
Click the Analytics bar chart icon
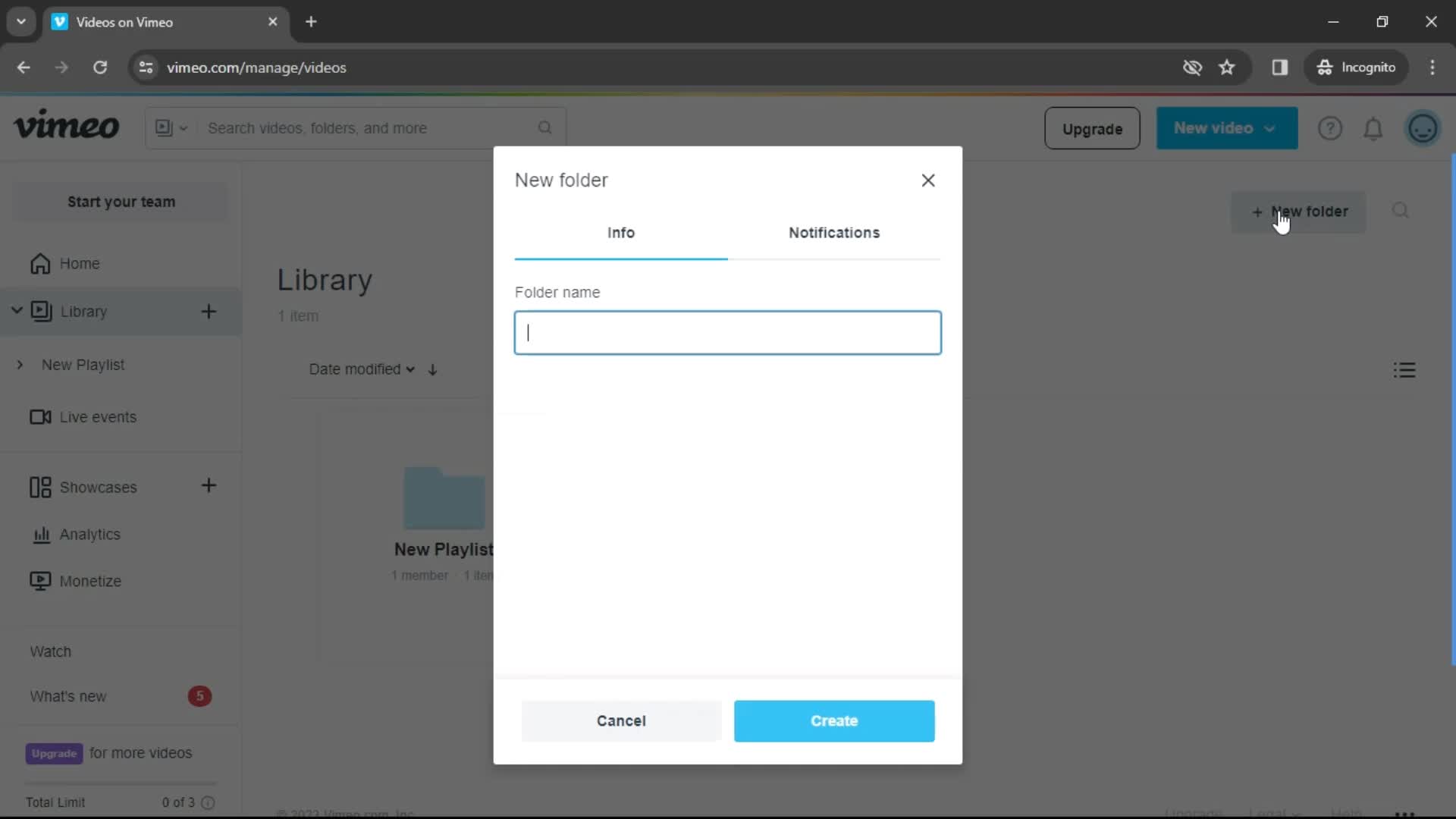pos(42,535)
